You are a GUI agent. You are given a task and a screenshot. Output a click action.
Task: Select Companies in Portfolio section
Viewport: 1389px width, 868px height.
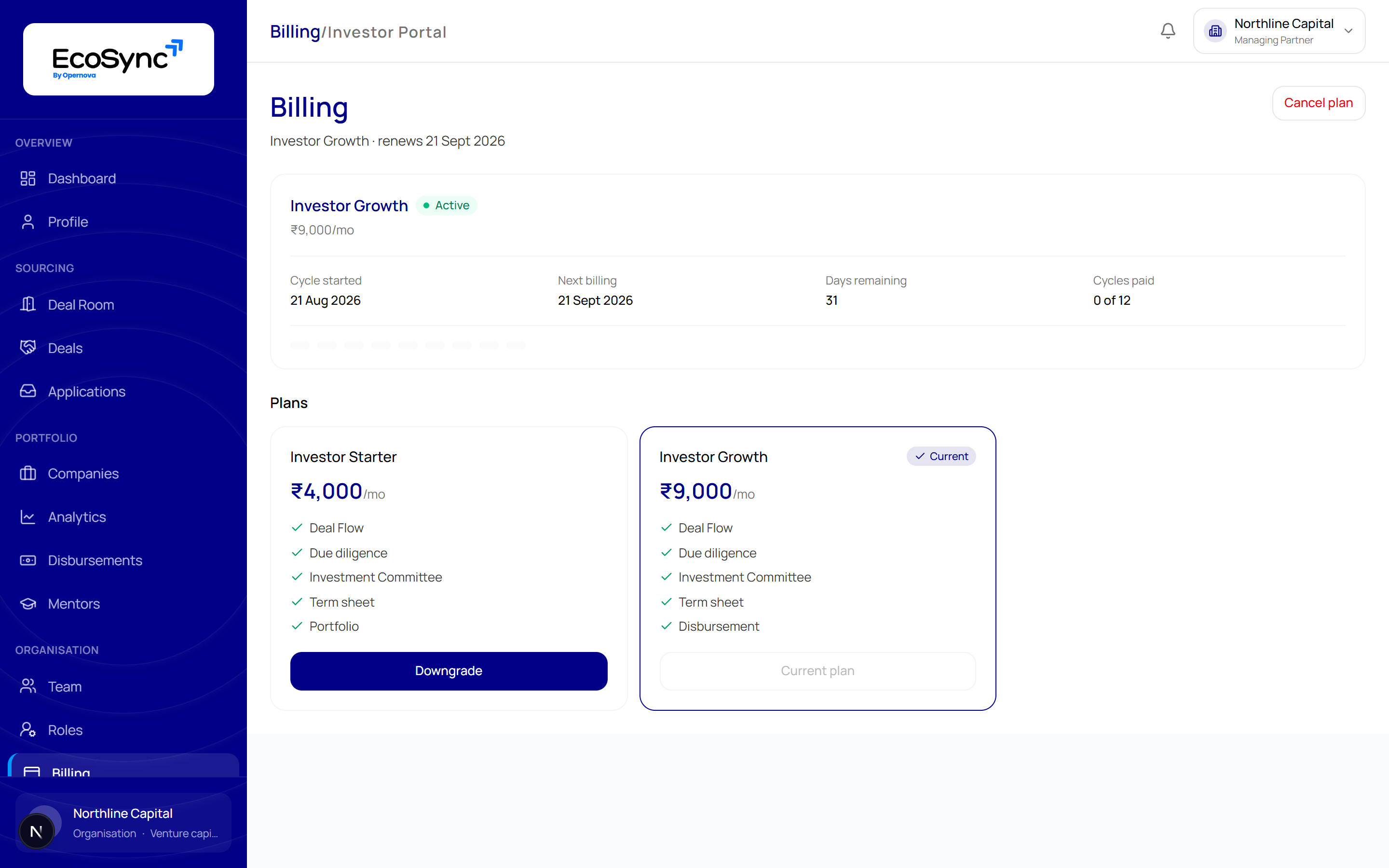coord(123,474)
